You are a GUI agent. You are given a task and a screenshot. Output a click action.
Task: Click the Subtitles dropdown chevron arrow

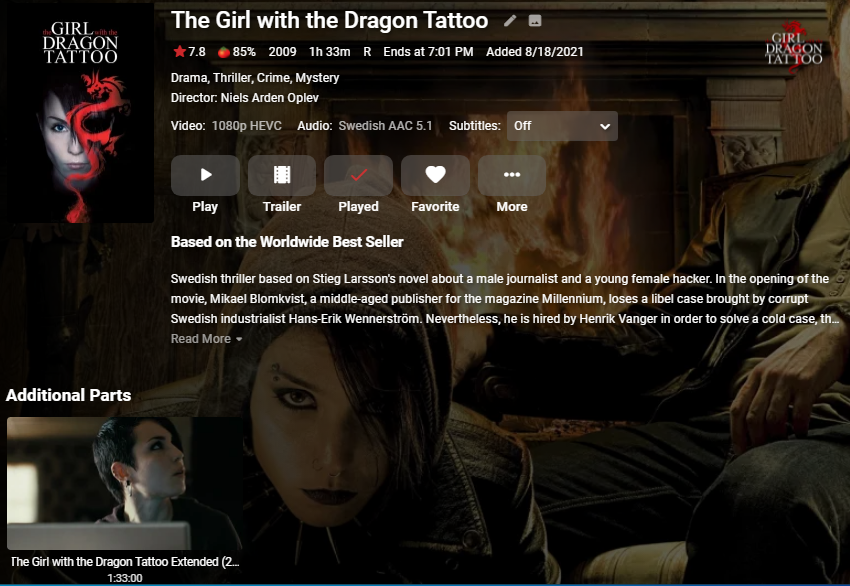605,126
